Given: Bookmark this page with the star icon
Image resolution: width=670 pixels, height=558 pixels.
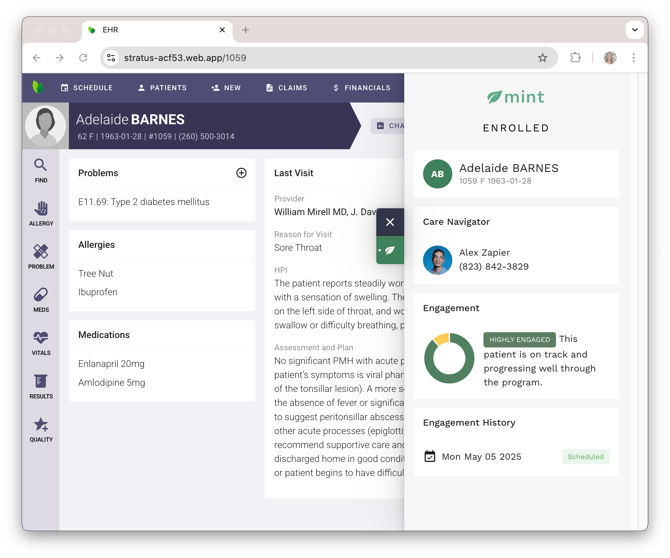Looking at the screenshot, I should click(x=543, y=58).
